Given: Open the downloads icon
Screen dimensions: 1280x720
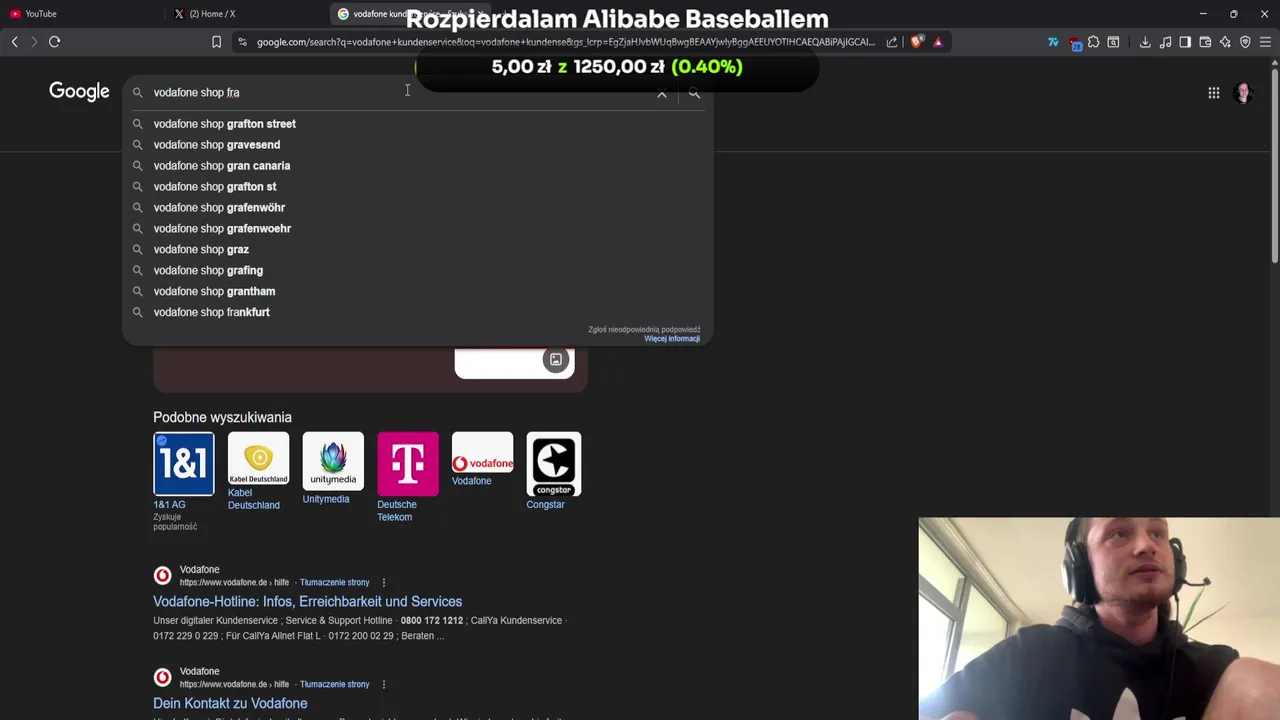Looking at the screenshot, I should 1145,42.
